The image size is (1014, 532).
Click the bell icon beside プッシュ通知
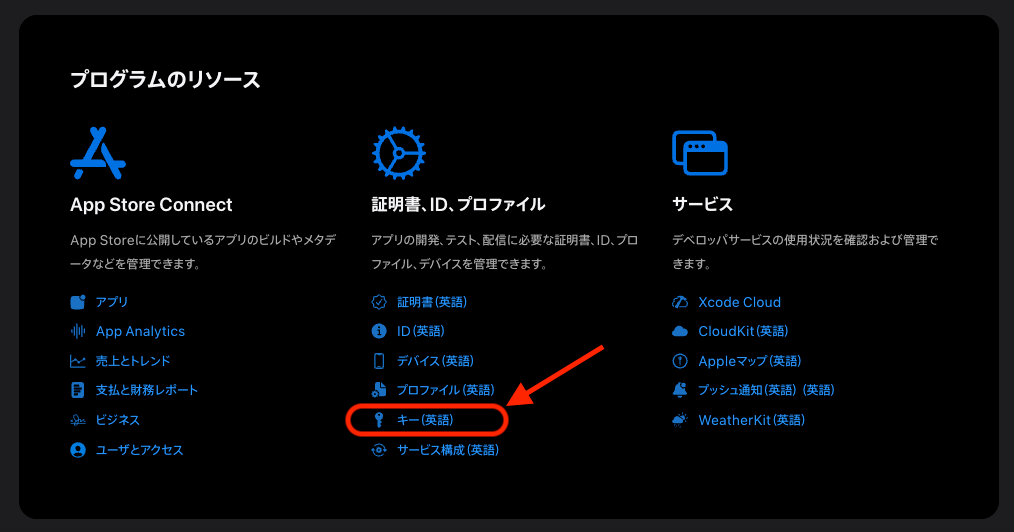[x=680, y=390]
